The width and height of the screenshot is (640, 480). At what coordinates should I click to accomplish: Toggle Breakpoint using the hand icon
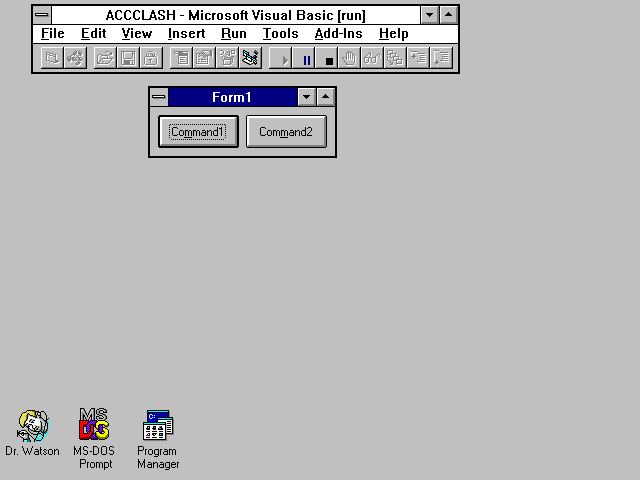coord(349,59)
